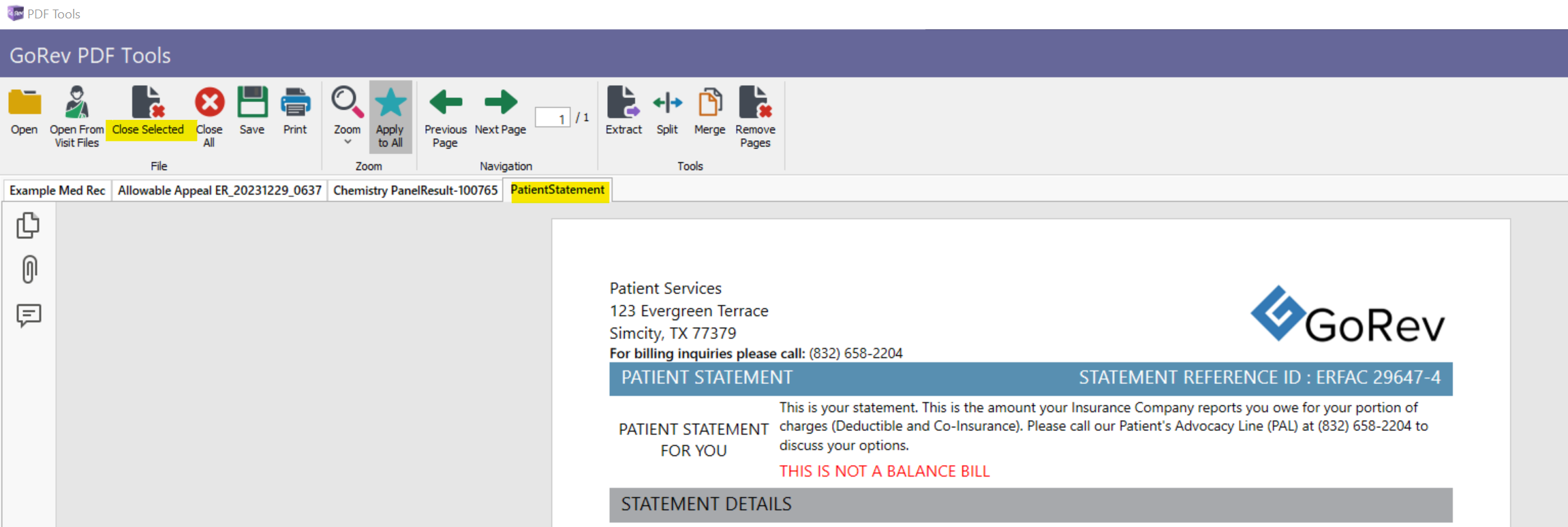The height and width of the screenshot is (527, 1568).
Task: Click the Extract pages icon
Action: point(624,102)
